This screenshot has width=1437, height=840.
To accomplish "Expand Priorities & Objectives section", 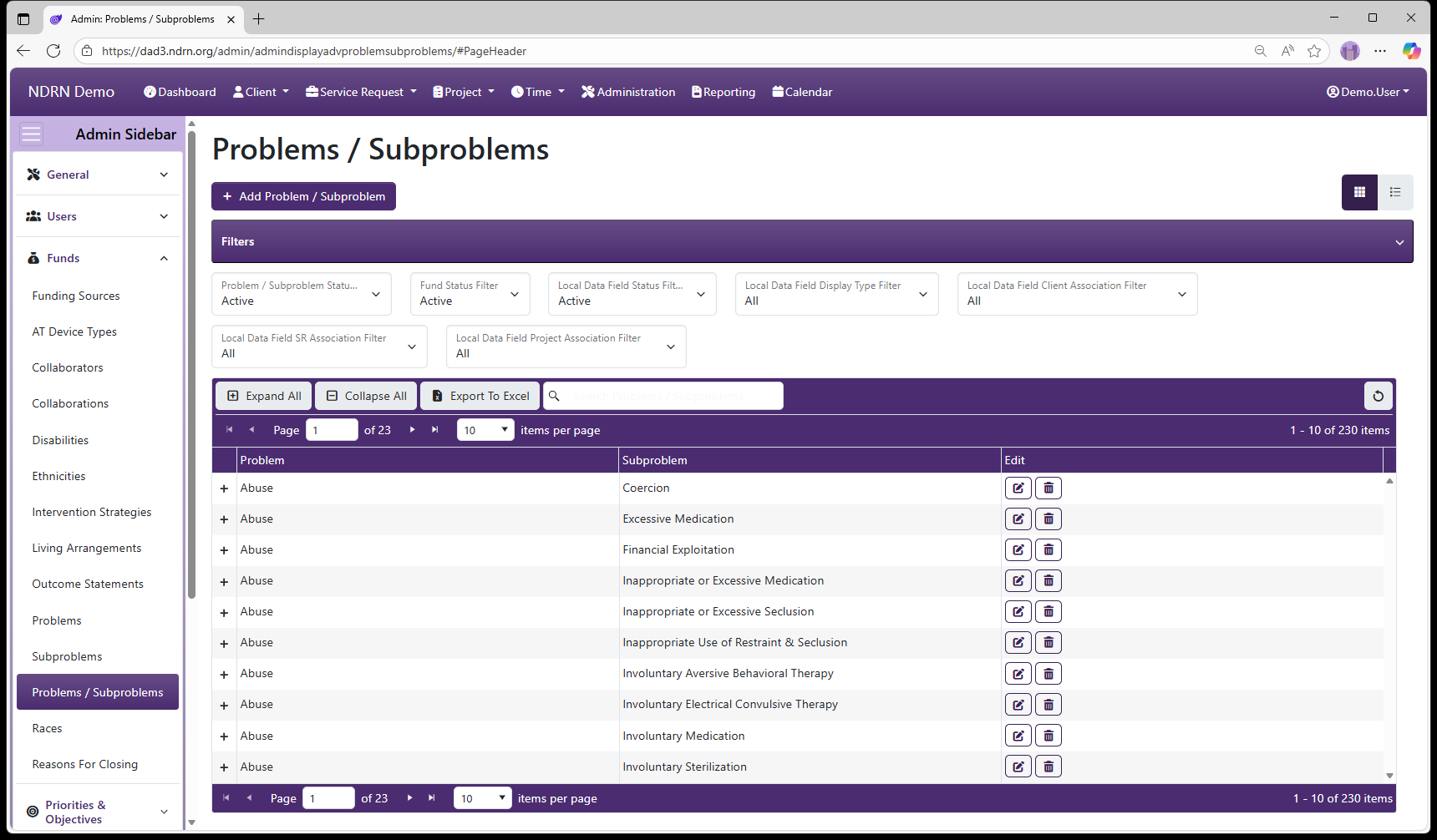I will coord(98,812).
